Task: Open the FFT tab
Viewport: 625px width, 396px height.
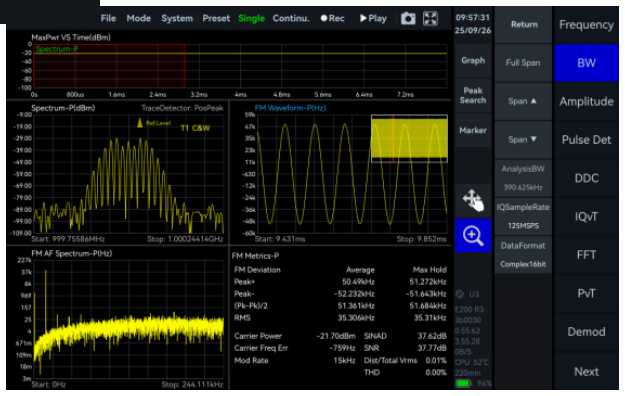Action: pos(586,254)
